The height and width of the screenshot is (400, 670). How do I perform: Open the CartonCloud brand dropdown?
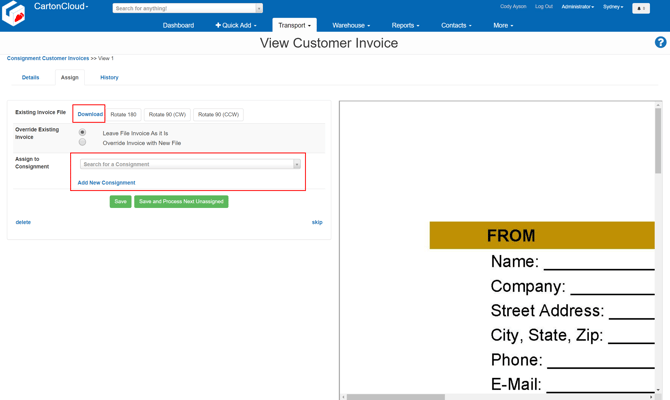[61, 6]
